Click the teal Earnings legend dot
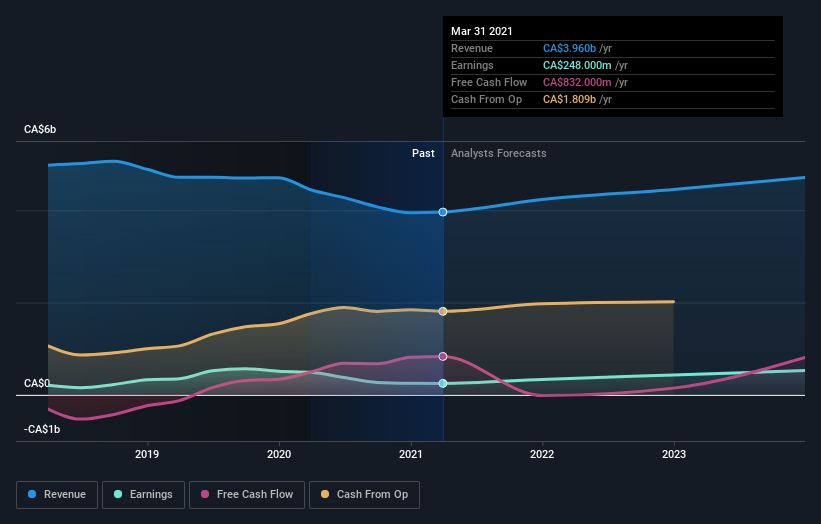The image size is (821, 524). [x=118, y=494]
